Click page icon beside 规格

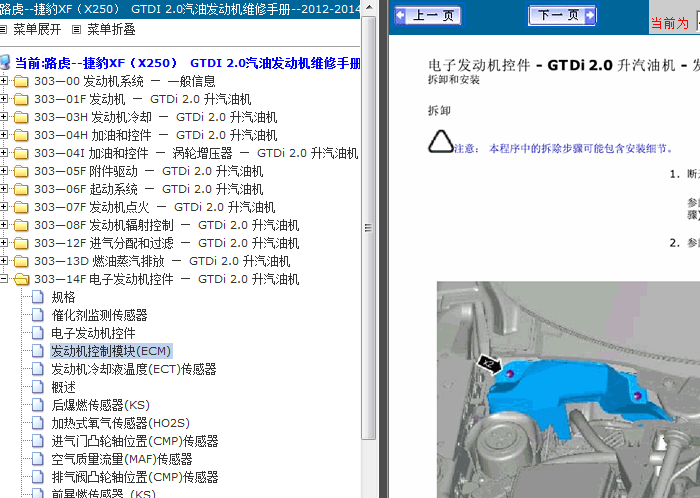pyautogui.click(x=38, y=297)
